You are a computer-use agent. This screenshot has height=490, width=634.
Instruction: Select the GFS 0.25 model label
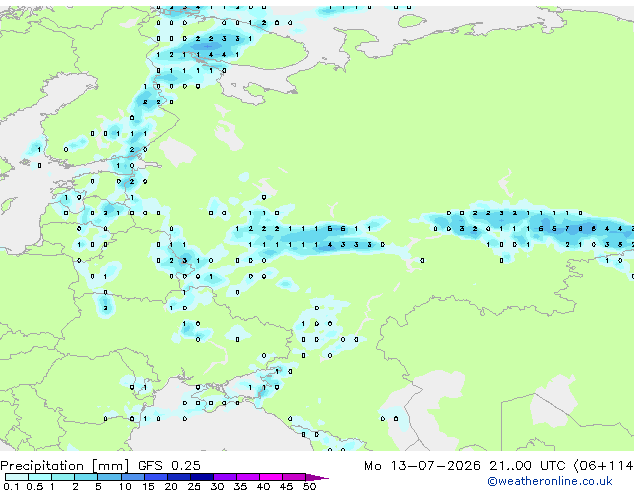tap(169, 466)
